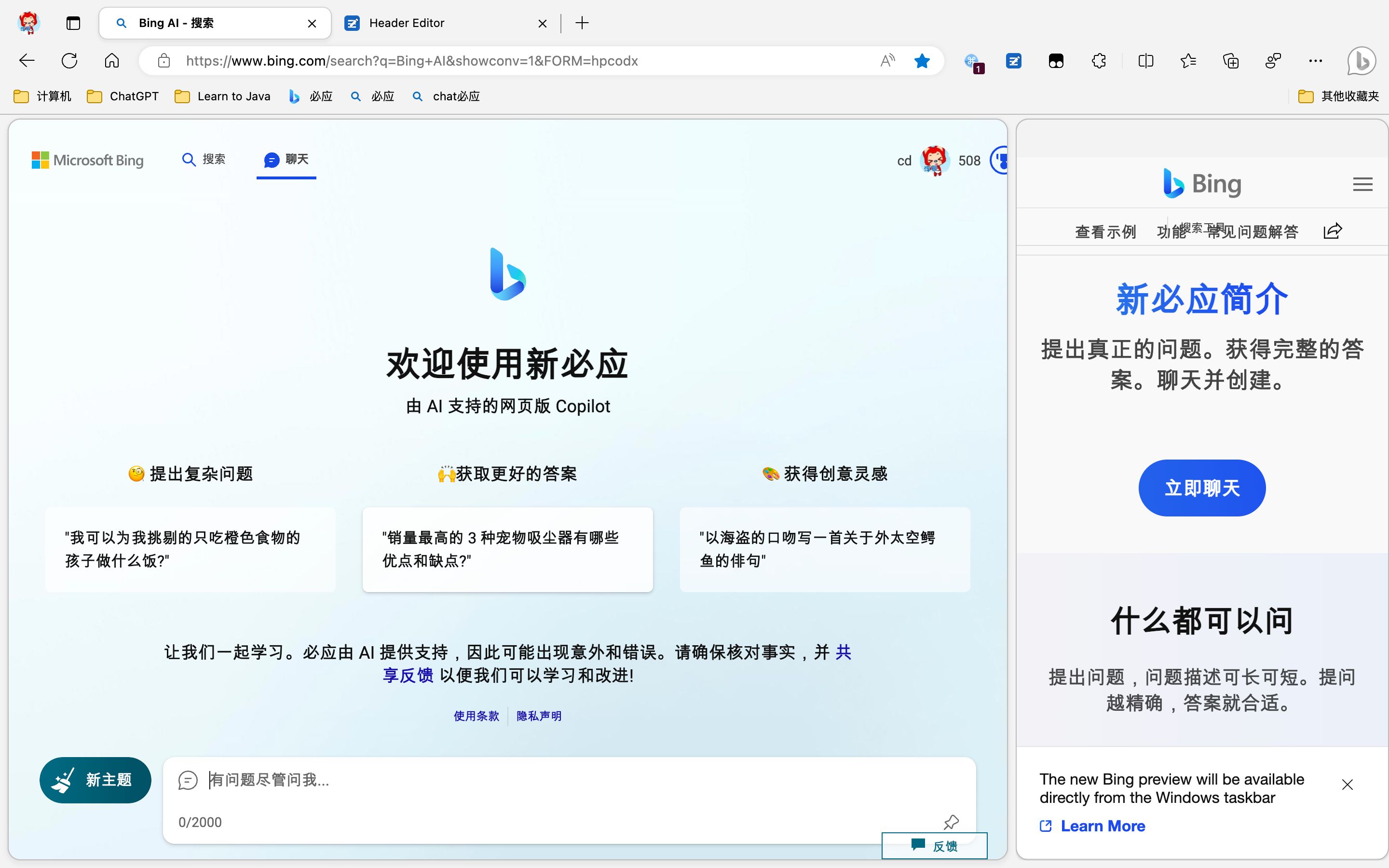Image resolution: width=1389 pixels, height=868 pixels.
Task: Go back to previous page
Action: 27,60
